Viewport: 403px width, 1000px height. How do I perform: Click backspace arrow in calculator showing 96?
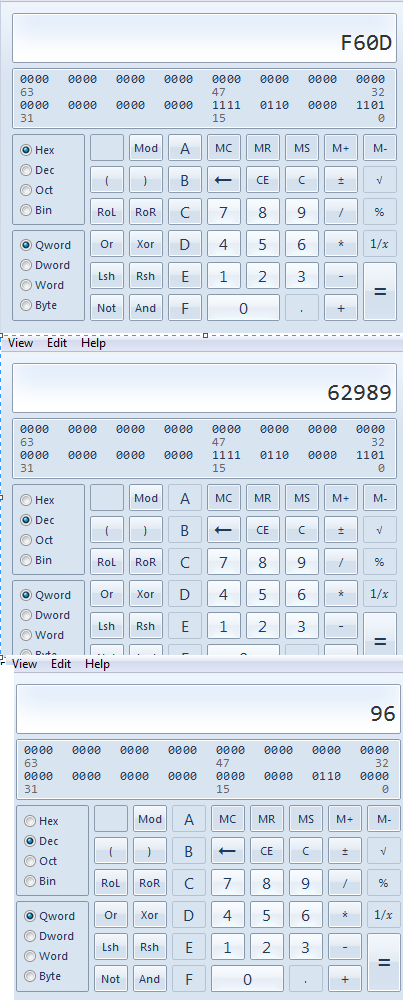click(x=228, y=851)
